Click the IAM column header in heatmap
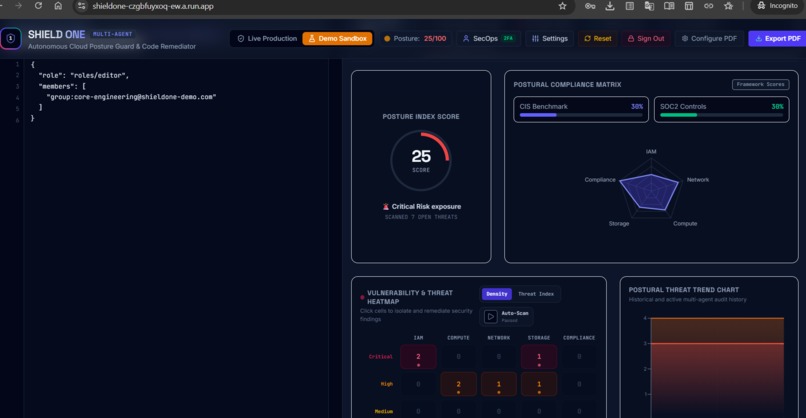 [418, 338]
